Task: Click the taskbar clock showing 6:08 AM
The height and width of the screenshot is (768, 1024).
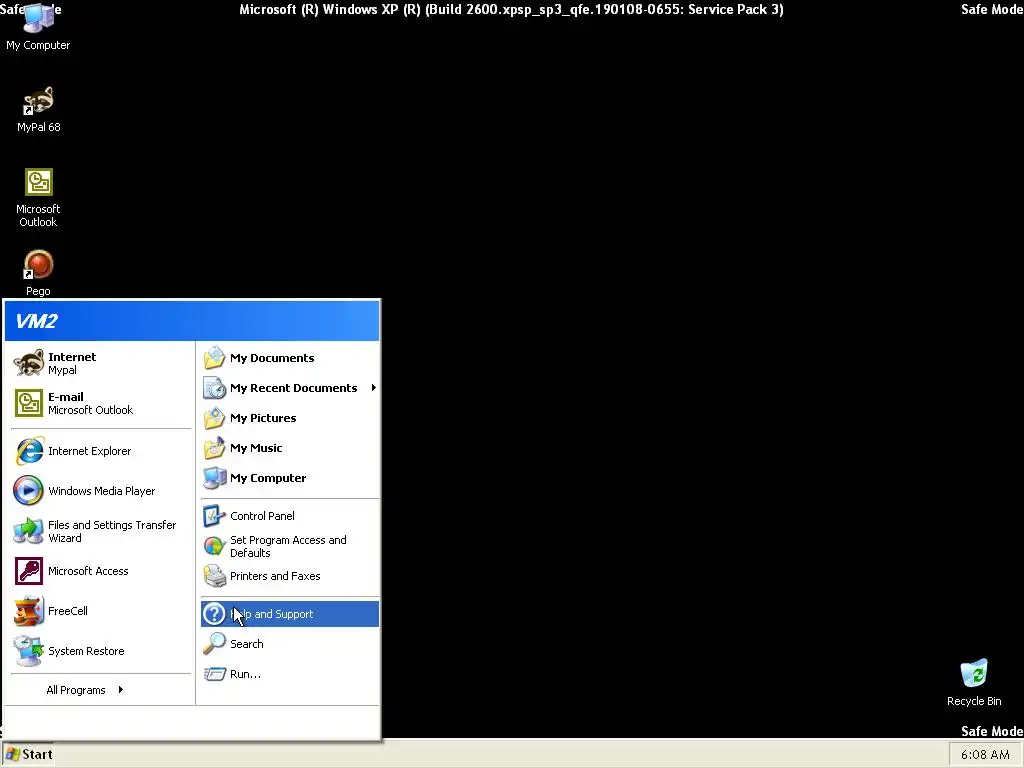Action: (985, 754)
